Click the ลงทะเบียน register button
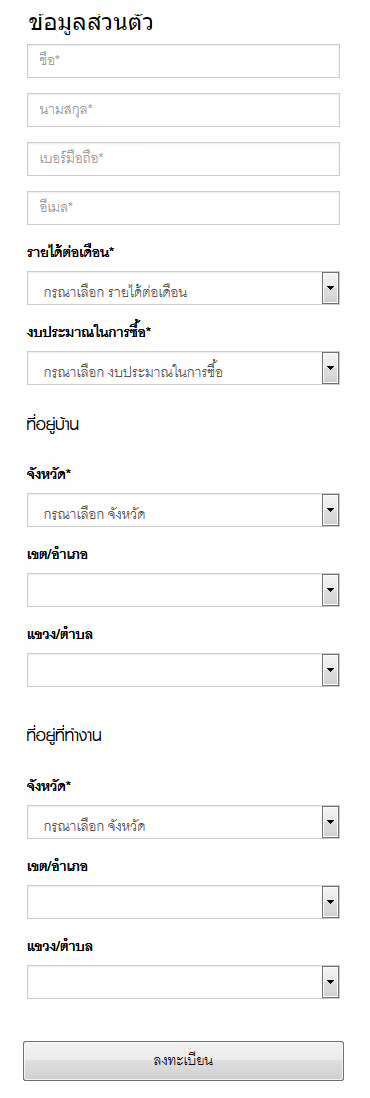Viewport: 370px width, 1098px height. (x=184, y=1060)
